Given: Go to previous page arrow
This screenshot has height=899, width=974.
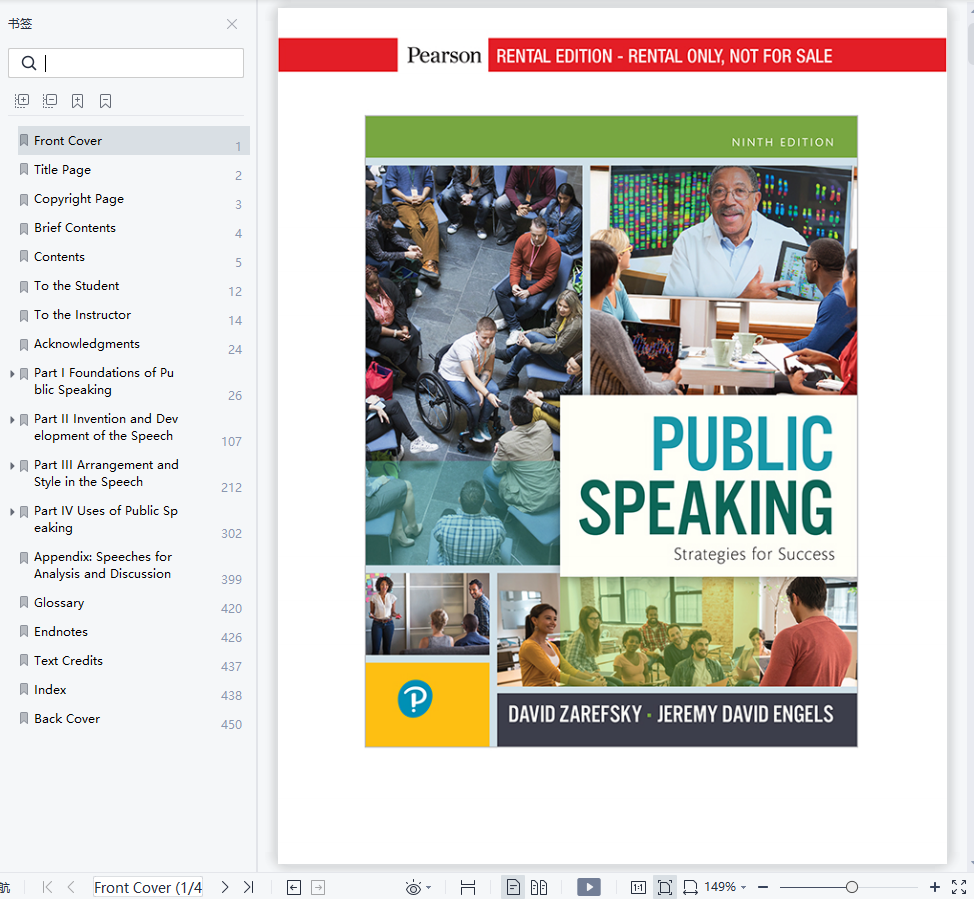Looking at the screenshot, I should pos(71,887).
